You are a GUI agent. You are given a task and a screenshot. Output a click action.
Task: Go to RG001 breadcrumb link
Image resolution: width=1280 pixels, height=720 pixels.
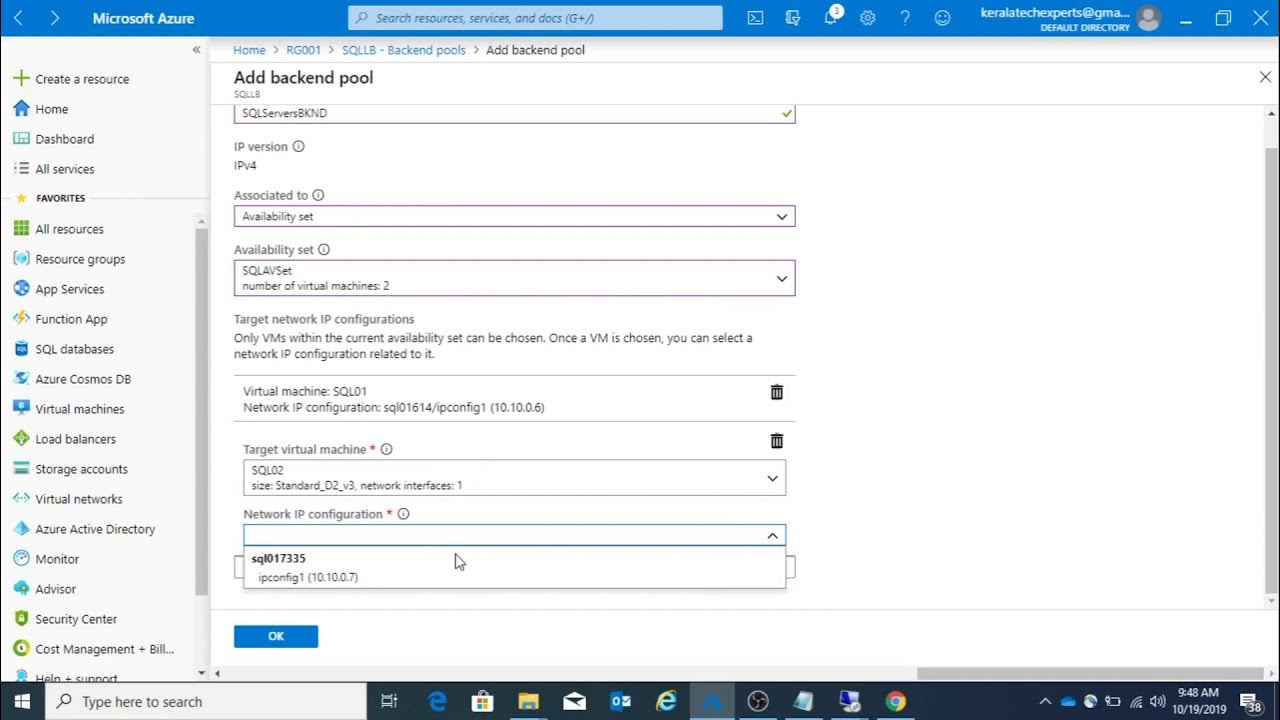[x=304, y=50]
